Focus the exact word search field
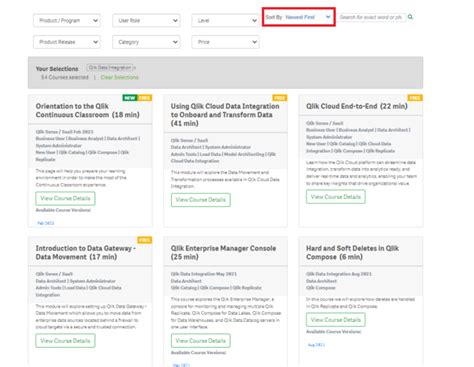The height and width of the screenshot is (367, 474). [x=372, y=17]
